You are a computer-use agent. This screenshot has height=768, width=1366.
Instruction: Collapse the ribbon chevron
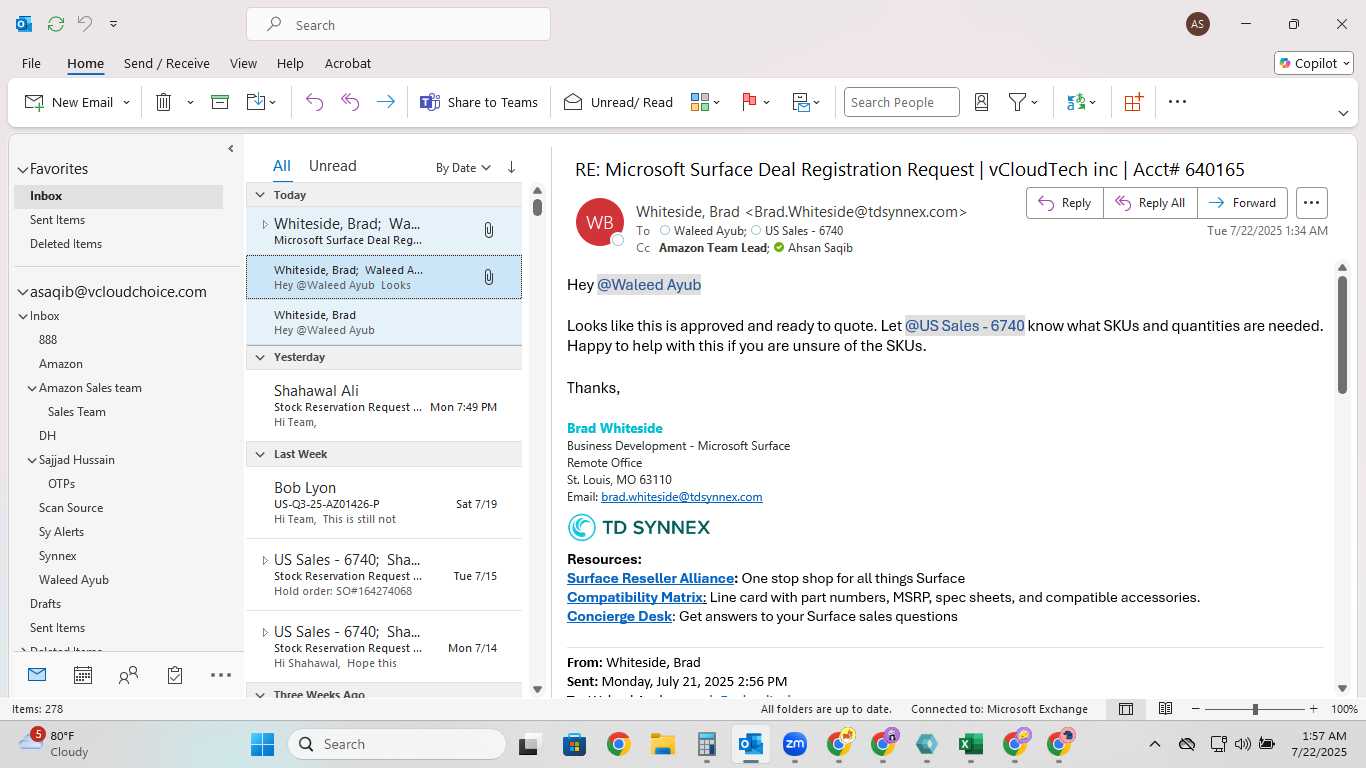coord(1343,113)
